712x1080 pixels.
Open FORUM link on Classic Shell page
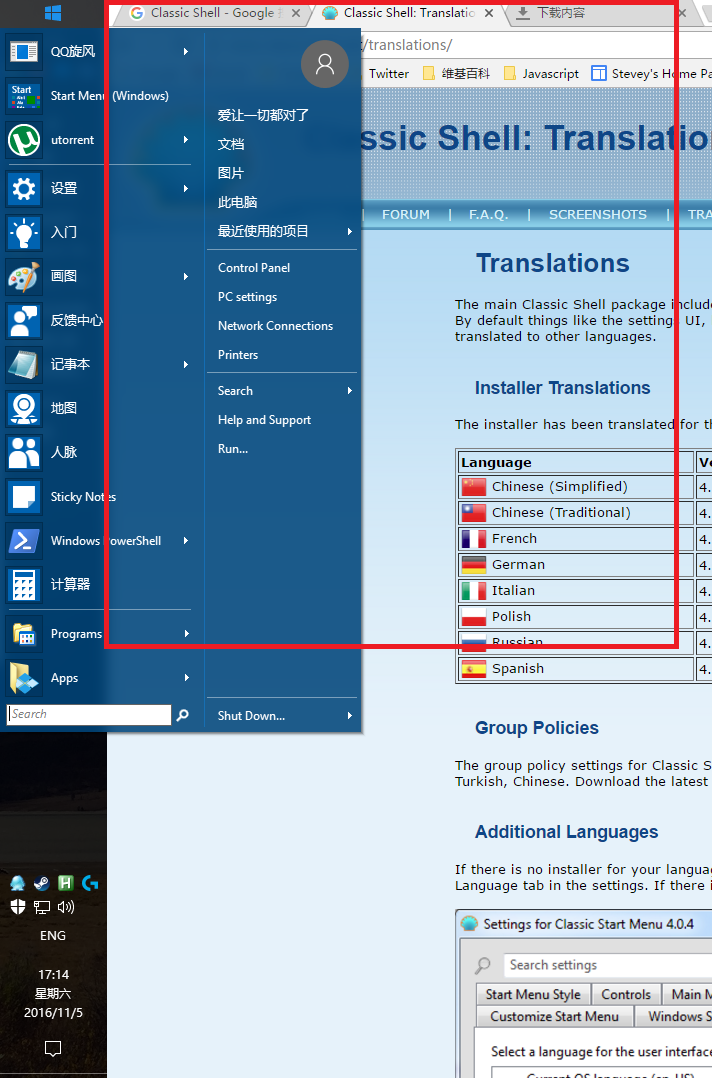click(x=406, y=214)
